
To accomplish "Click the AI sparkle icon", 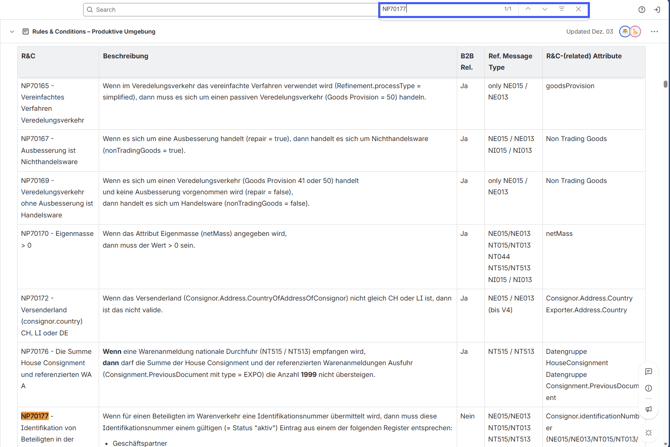I will tap(649, 432).
